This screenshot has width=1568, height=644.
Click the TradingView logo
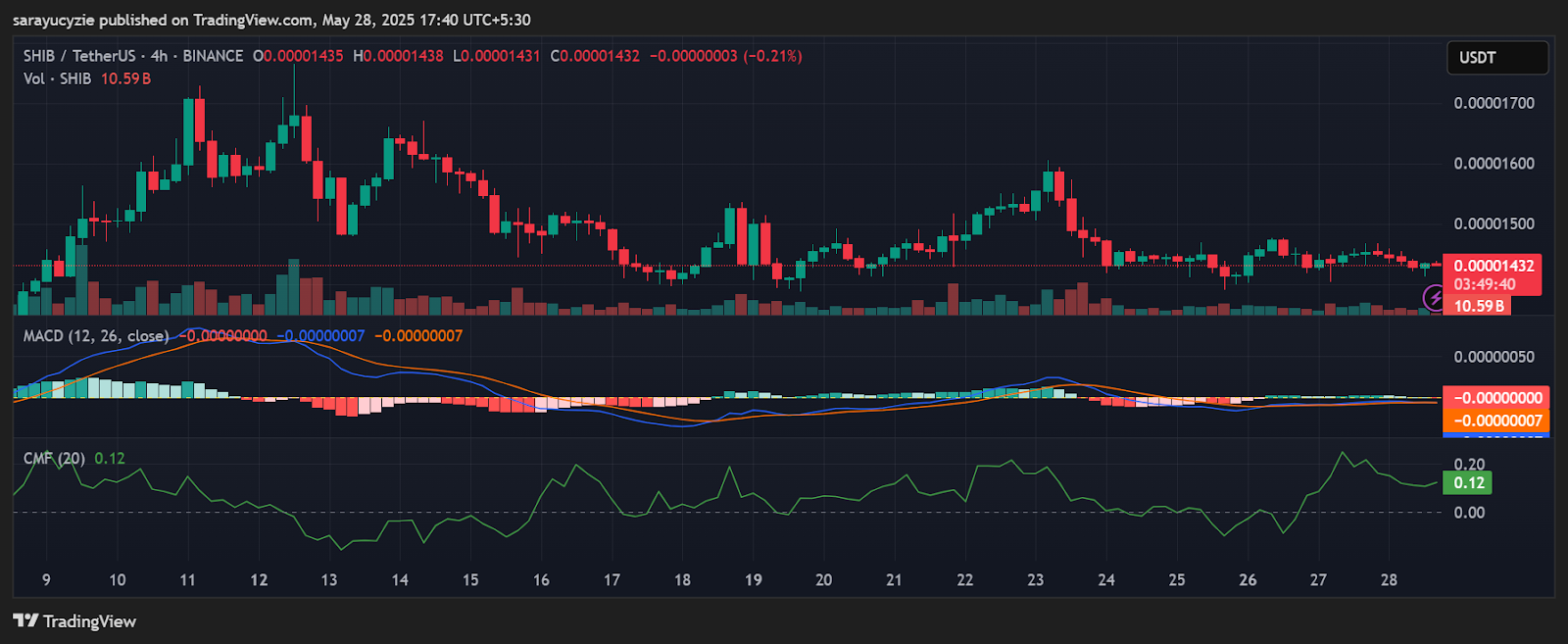(x=74, y=621)
